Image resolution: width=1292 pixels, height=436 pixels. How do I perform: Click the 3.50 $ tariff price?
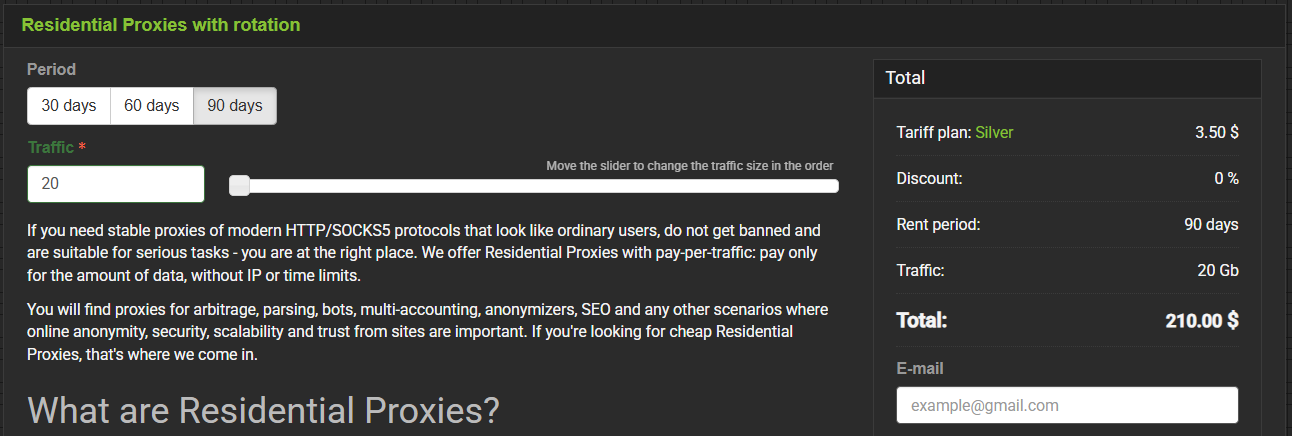coord(1216,132)
